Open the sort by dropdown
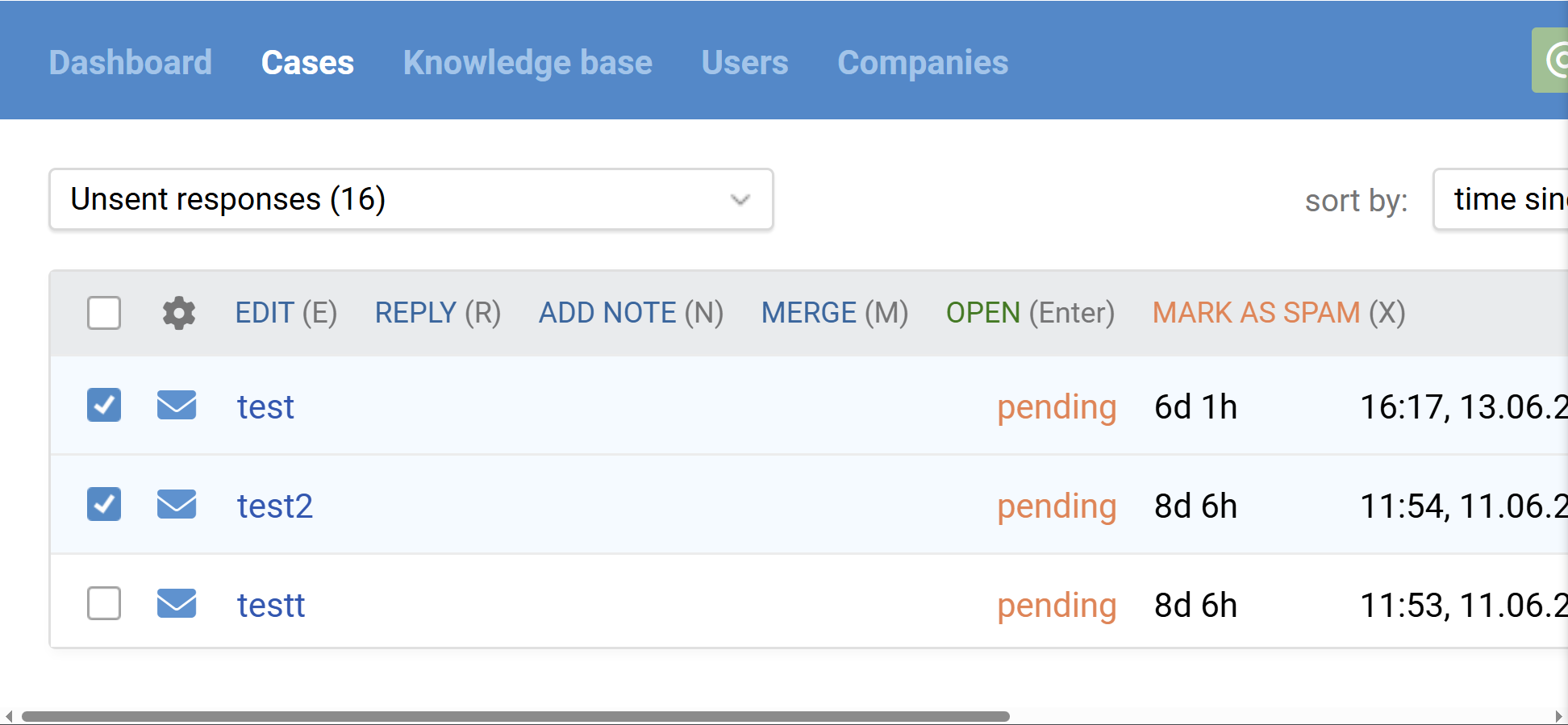Image resolution: width=1568 pixels, height=725 pixels. (x=1501, y=199)
